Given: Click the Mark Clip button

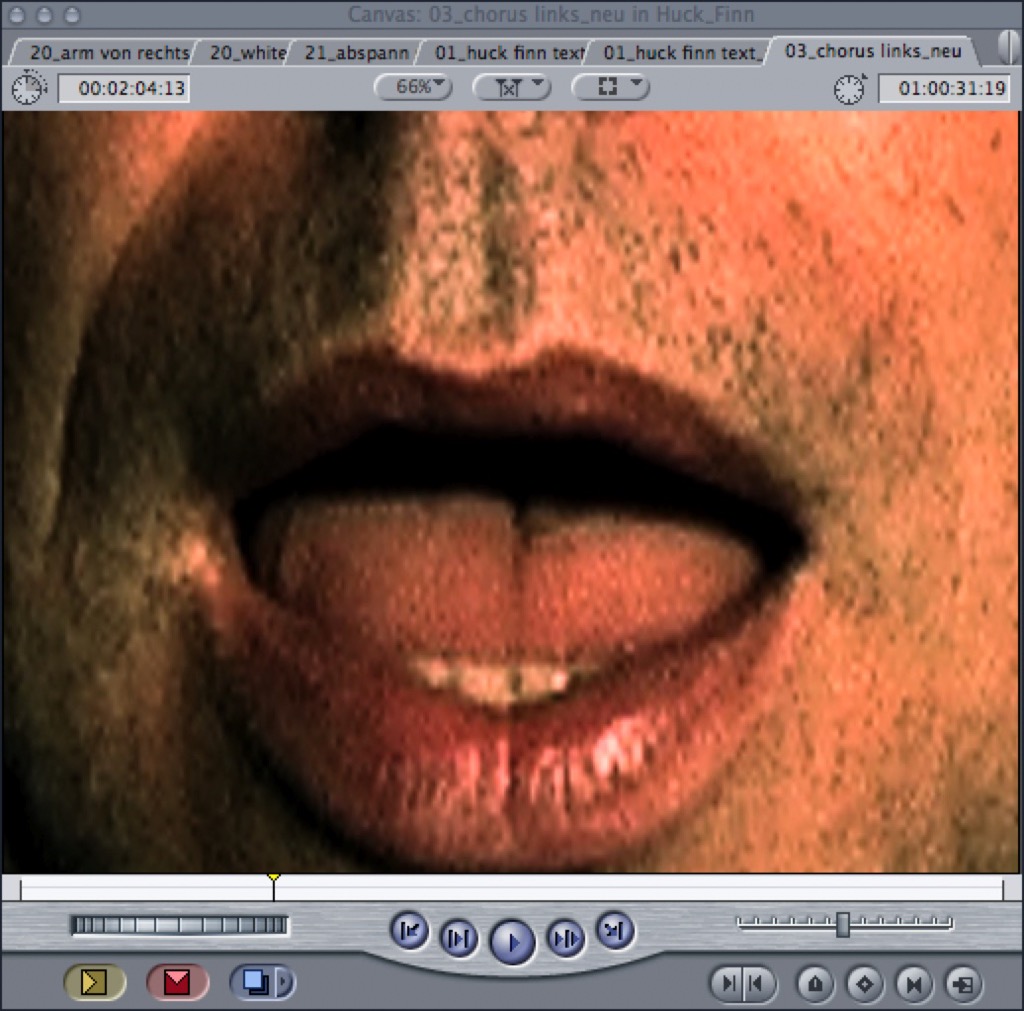Looking at the screenshot, I should (914, 984).
